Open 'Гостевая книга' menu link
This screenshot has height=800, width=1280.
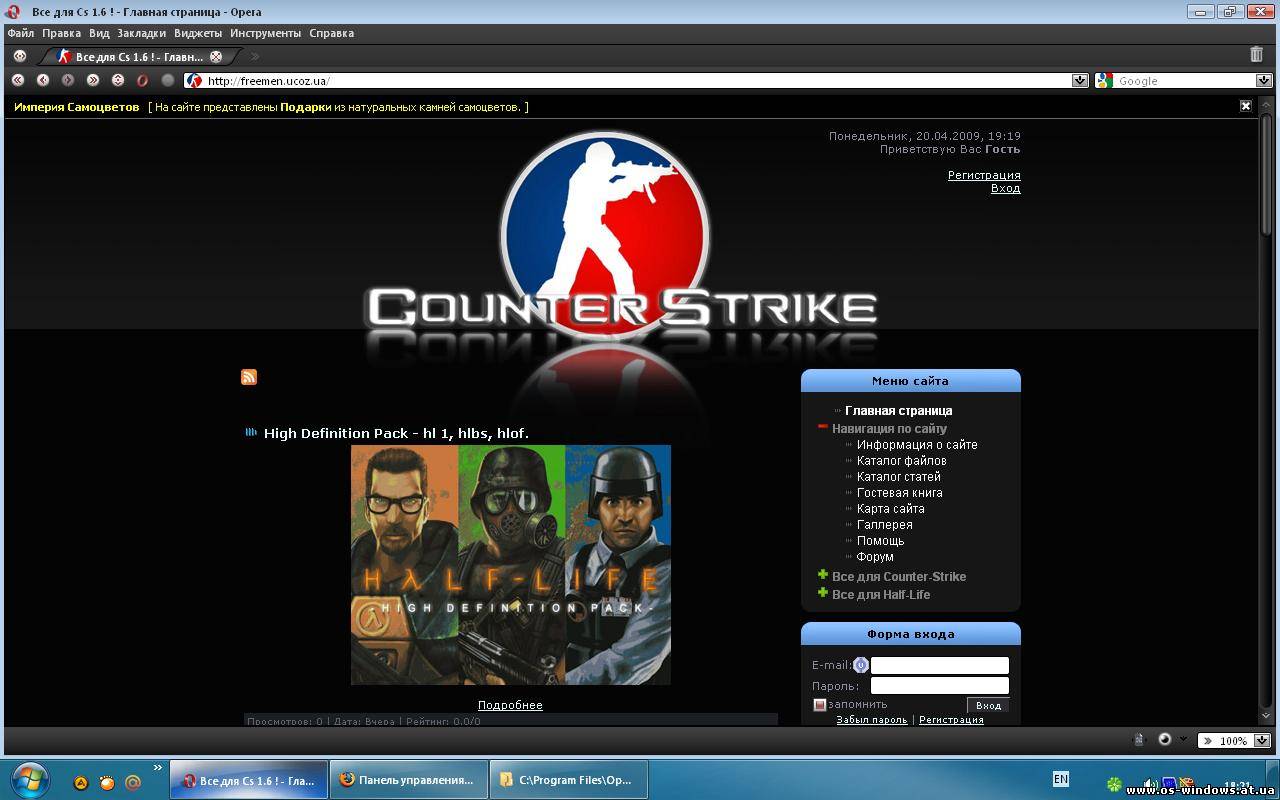[x=899, y=493]
